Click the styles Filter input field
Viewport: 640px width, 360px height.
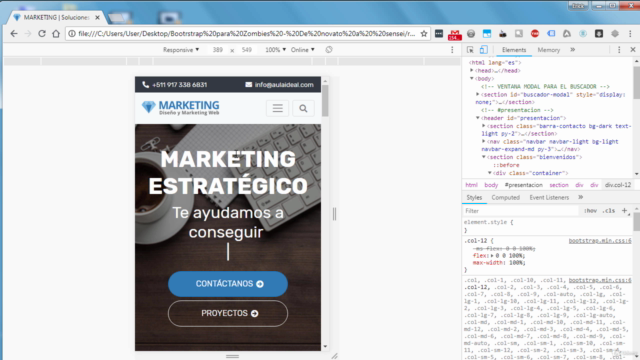click(x=520, y=211)
